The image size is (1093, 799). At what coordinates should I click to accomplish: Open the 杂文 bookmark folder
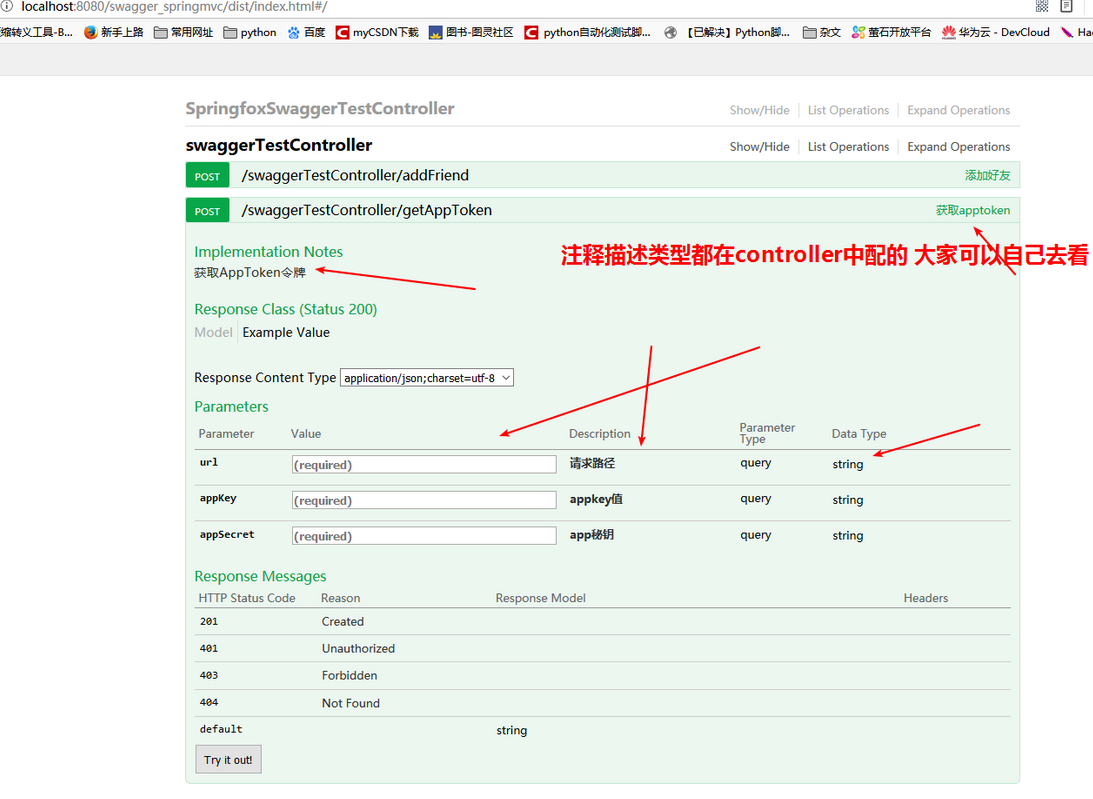(822, 32)
